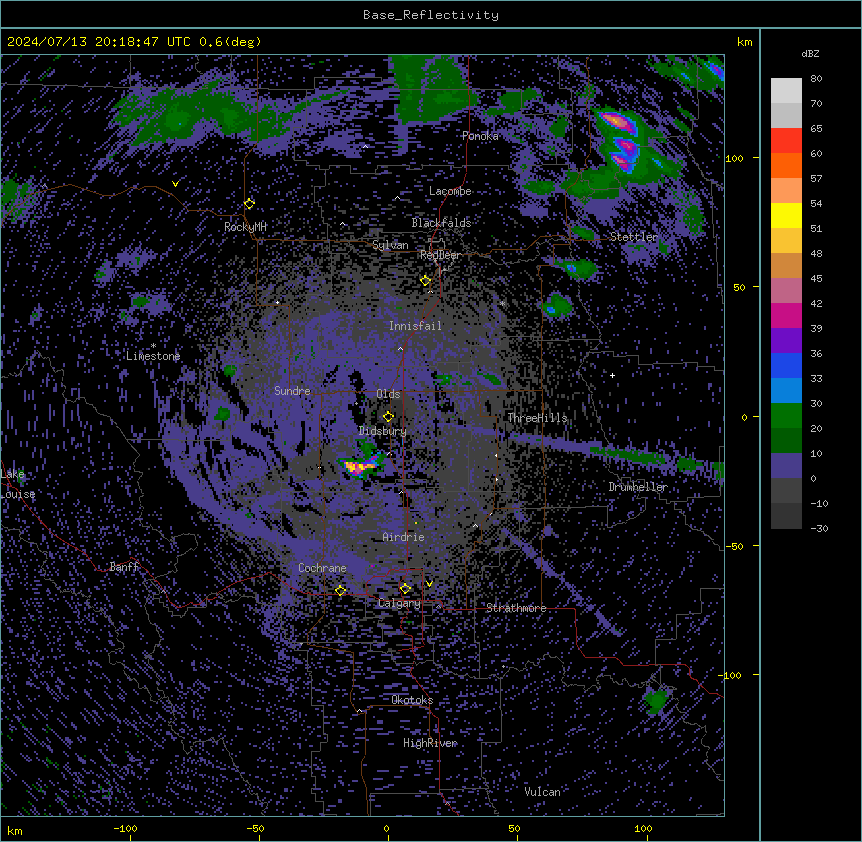Click the -100 tick label on the bottom axis
Image resolution: width=862 pixels, height=842 pixels.
point(125,829)
